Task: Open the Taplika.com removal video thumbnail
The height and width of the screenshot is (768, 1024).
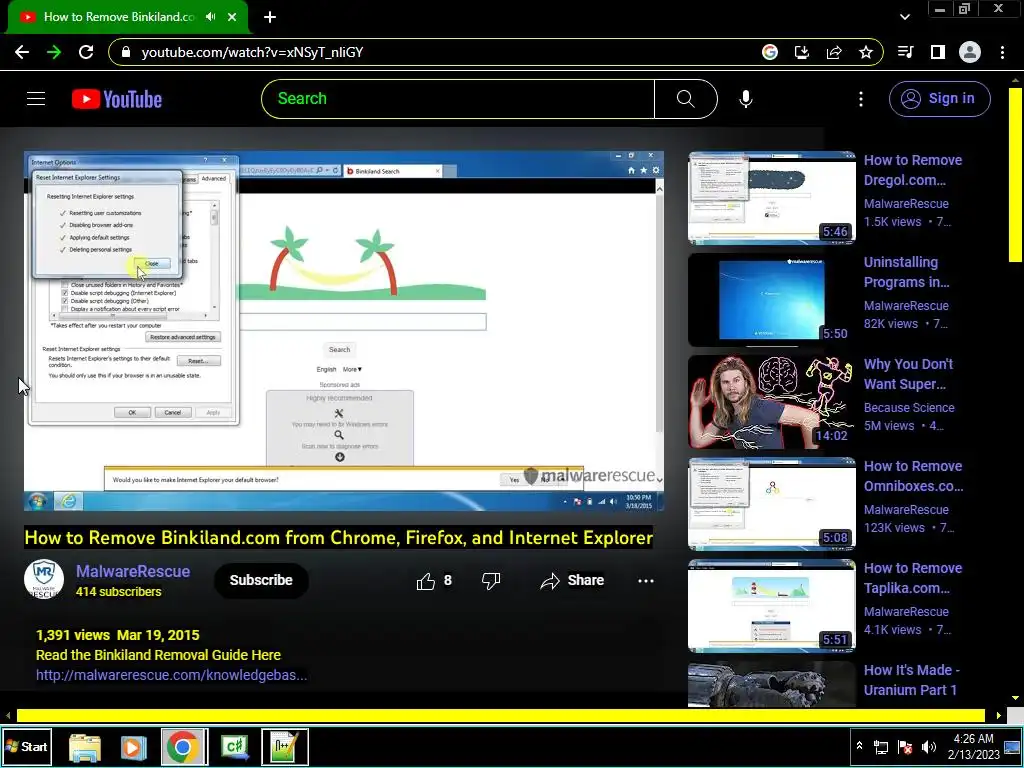Action: (x=771, y=605)
